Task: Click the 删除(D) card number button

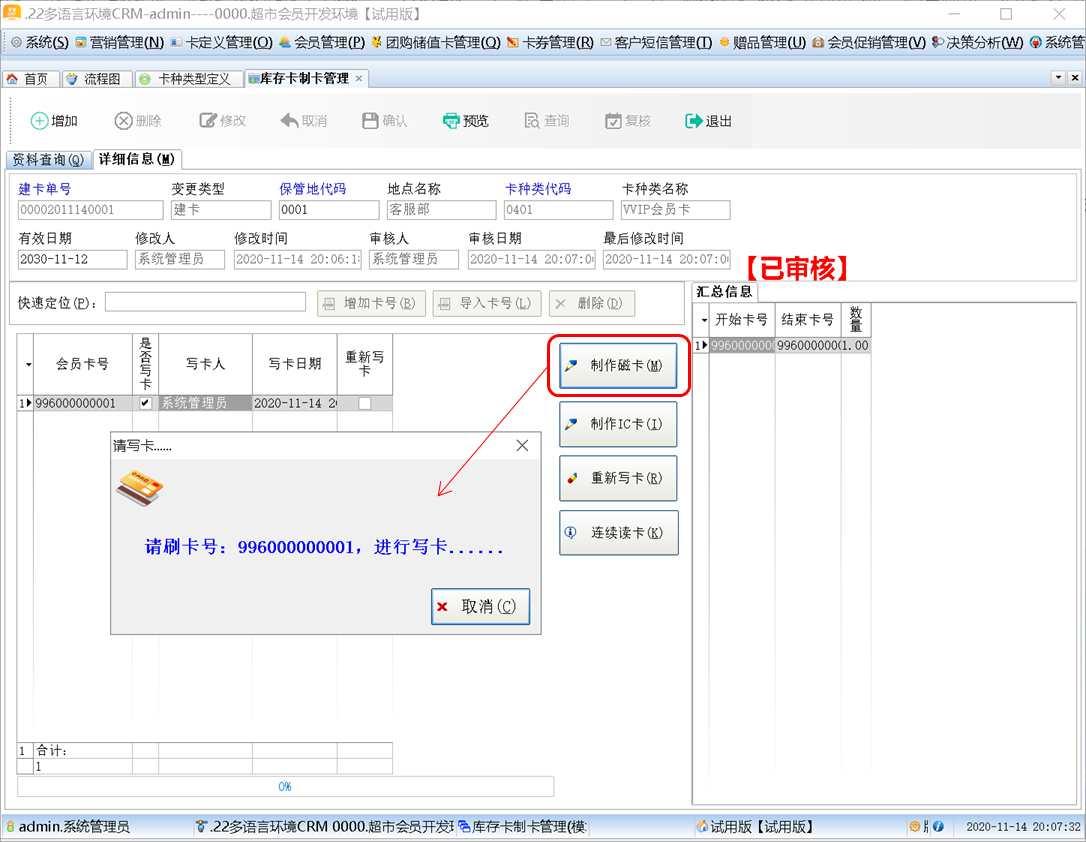Action: coord(591,303)
